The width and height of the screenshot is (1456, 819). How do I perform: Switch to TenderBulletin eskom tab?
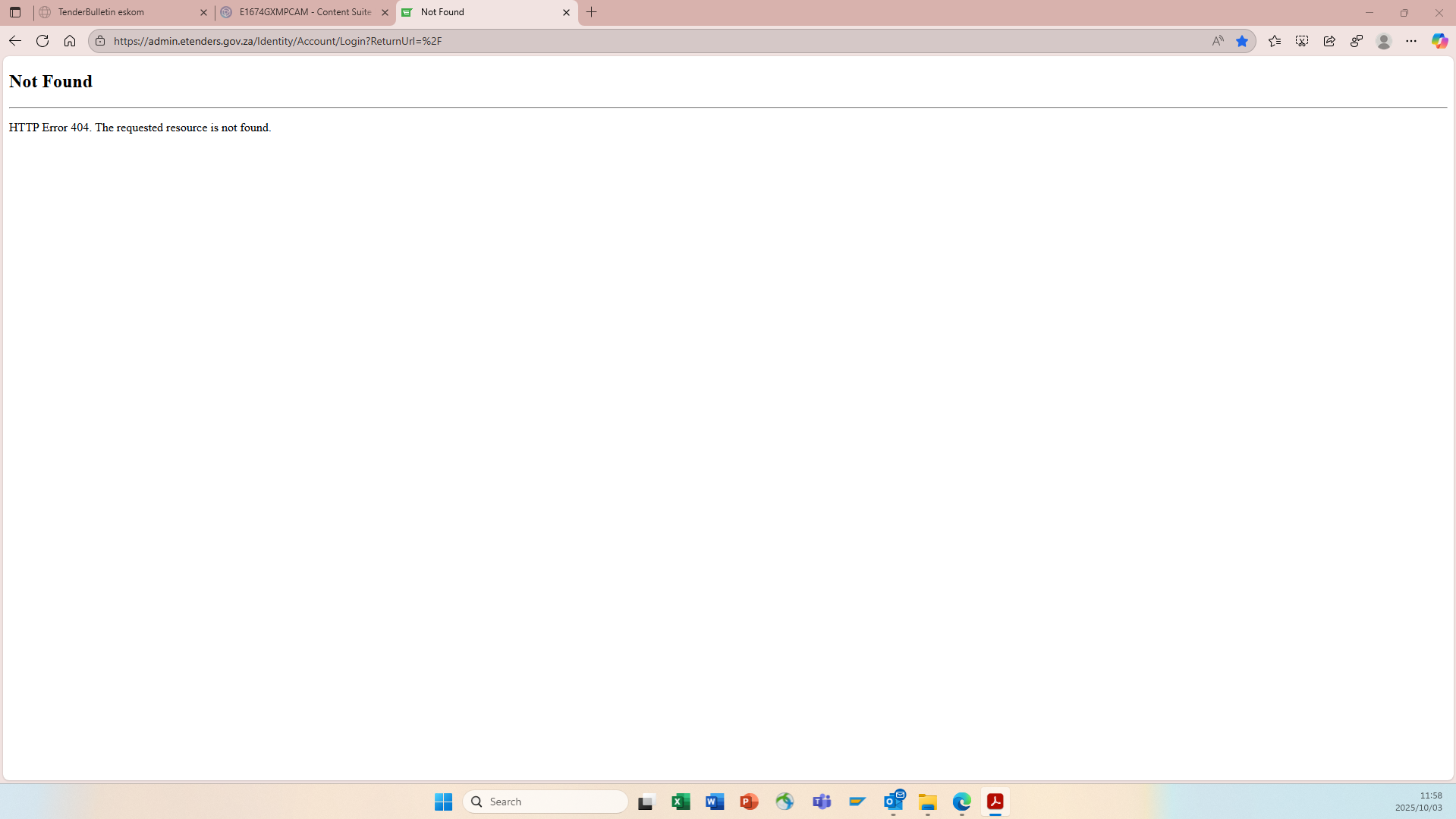click(x=121, y=12)
